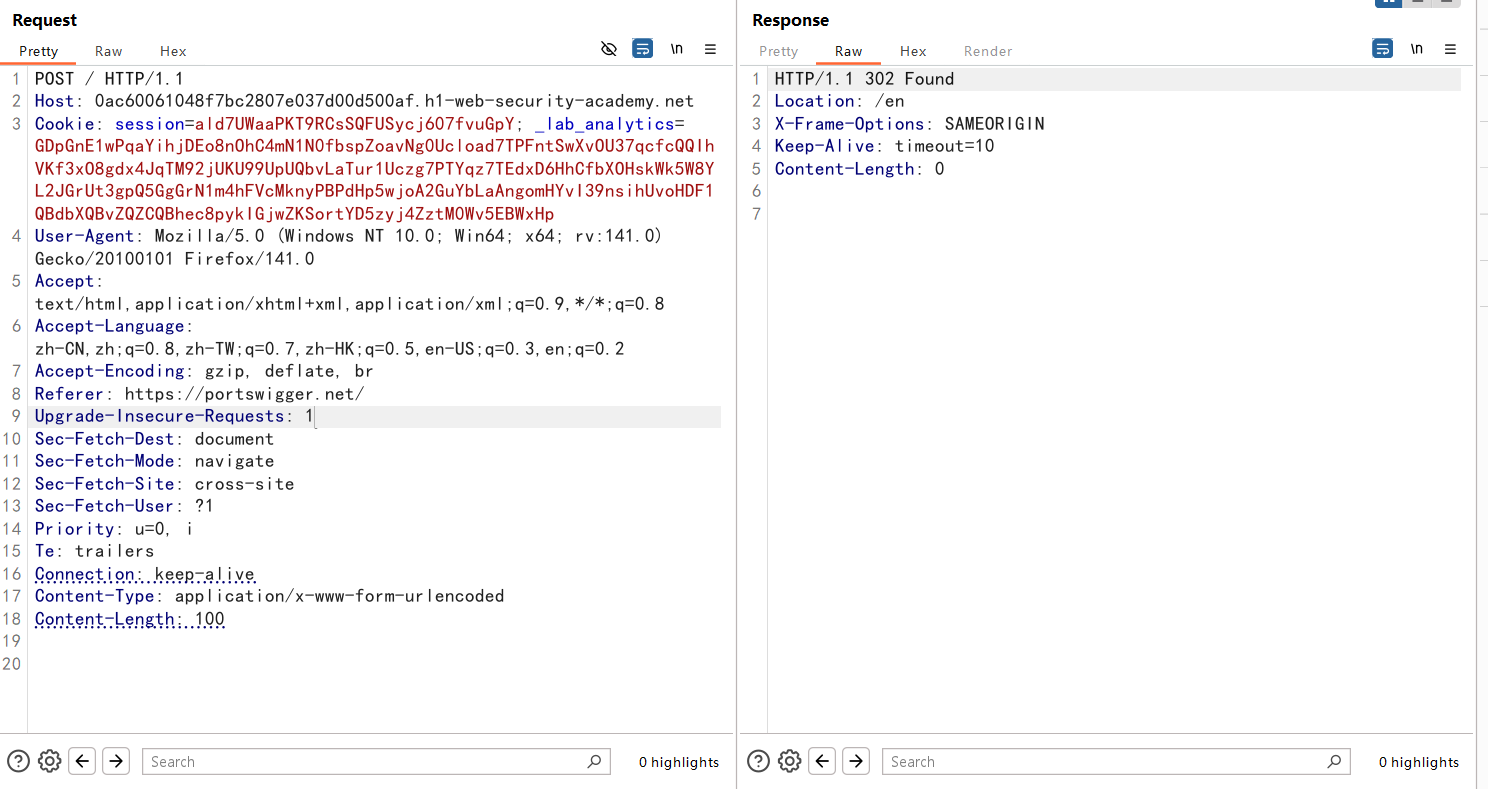This screenshot has width=1488, height=789.
Task: Click the Request search input field
Action: coord(365,761)
